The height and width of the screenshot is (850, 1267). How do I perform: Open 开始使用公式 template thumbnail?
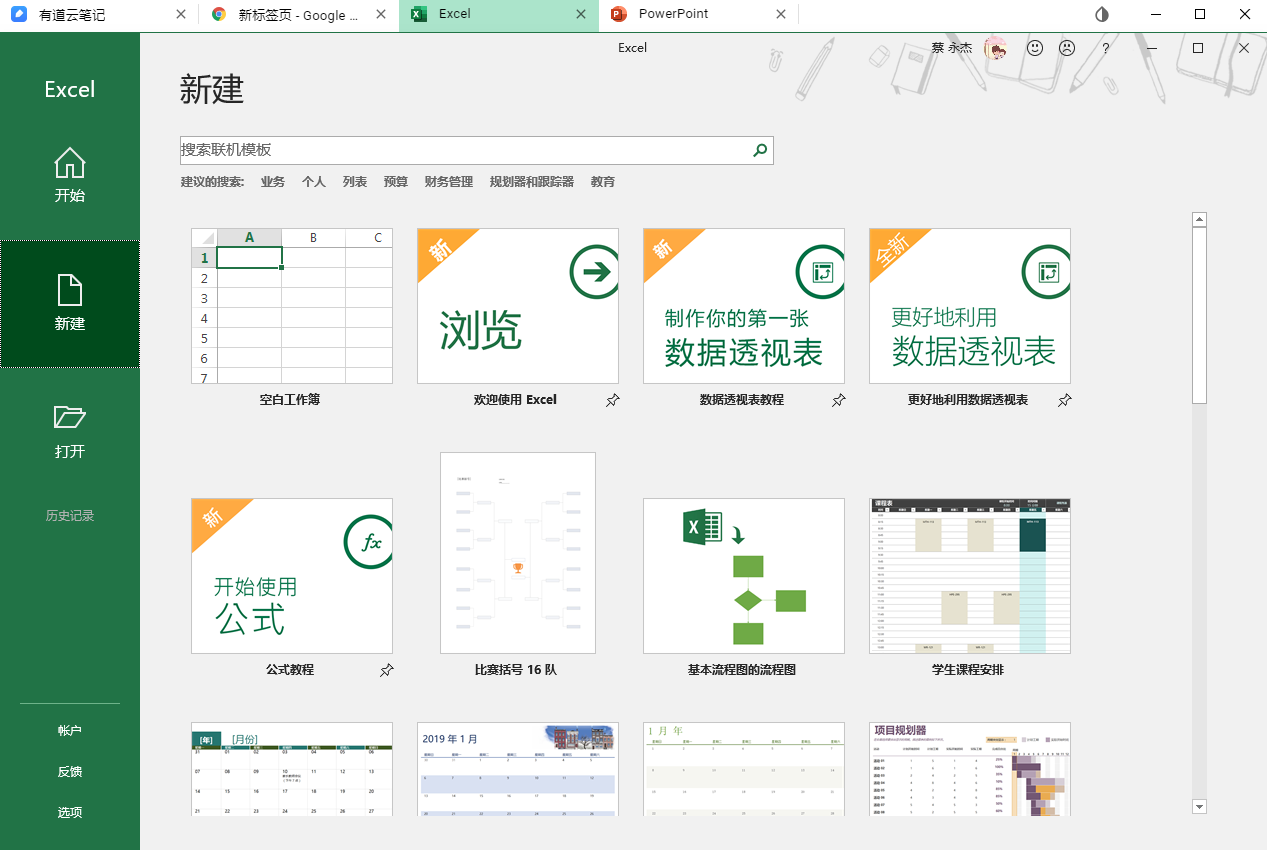(x=292, y=576)
